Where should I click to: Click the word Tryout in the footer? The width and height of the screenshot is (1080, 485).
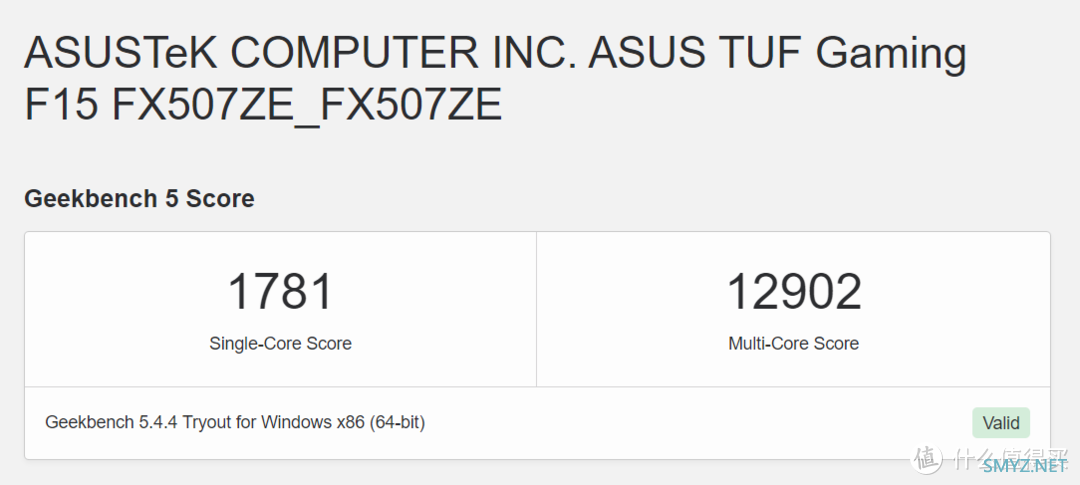(208, 423)
